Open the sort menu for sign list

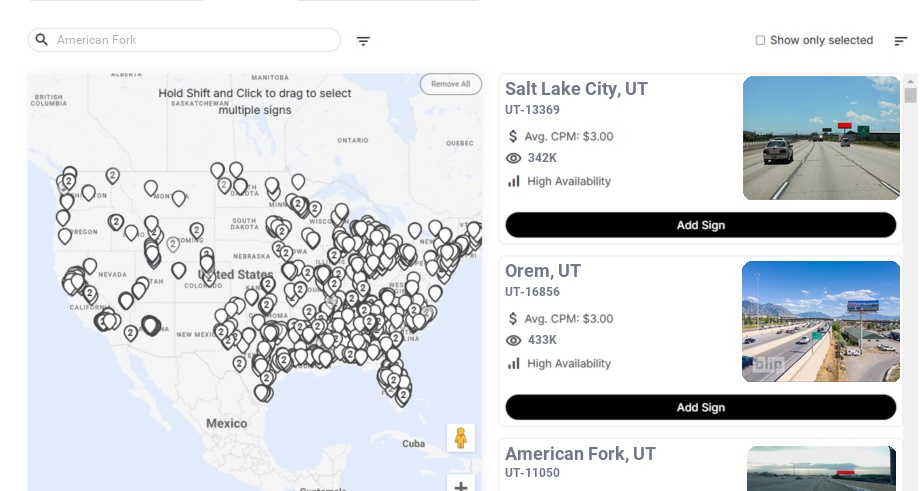901,41
